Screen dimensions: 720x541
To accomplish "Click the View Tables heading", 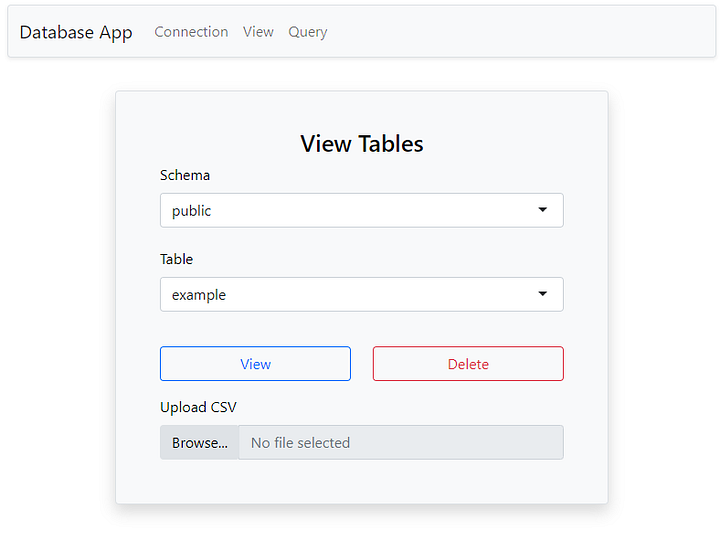I will coord(362,144).
